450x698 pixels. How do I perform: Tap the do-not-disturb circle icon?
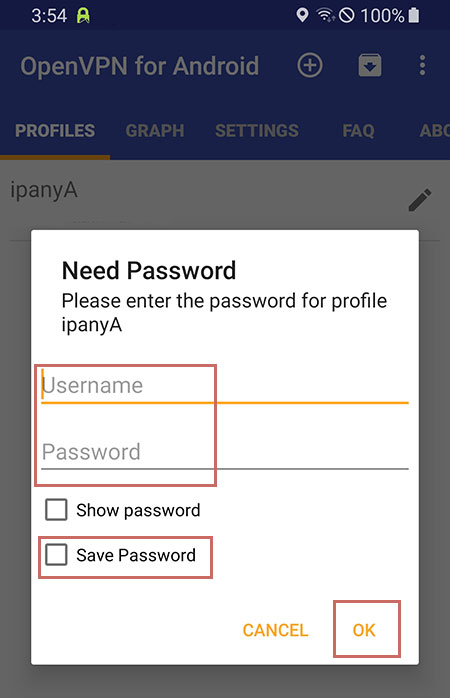pos(347,16)
